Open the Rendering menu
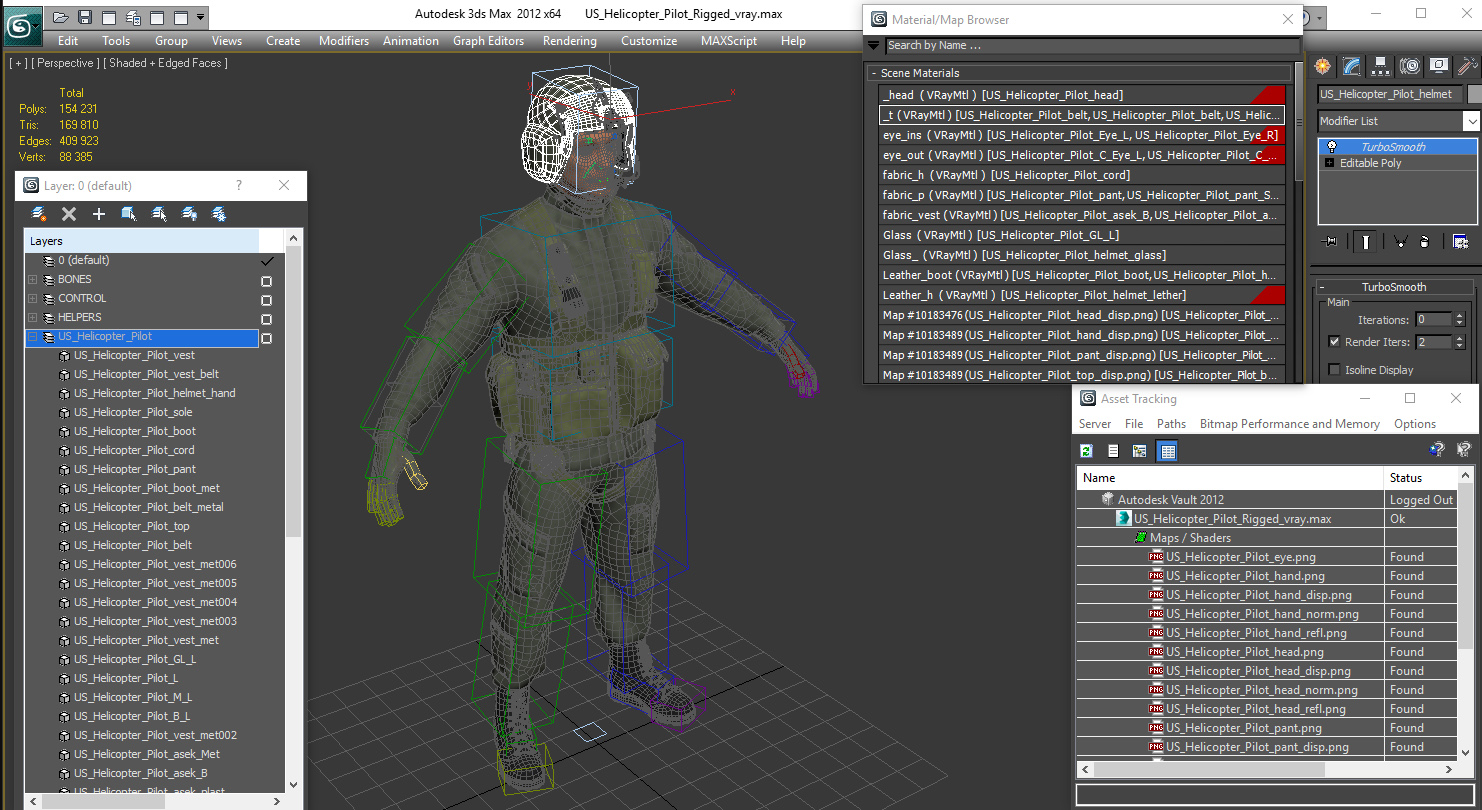 pyautogui.click(x=570, y=41)
